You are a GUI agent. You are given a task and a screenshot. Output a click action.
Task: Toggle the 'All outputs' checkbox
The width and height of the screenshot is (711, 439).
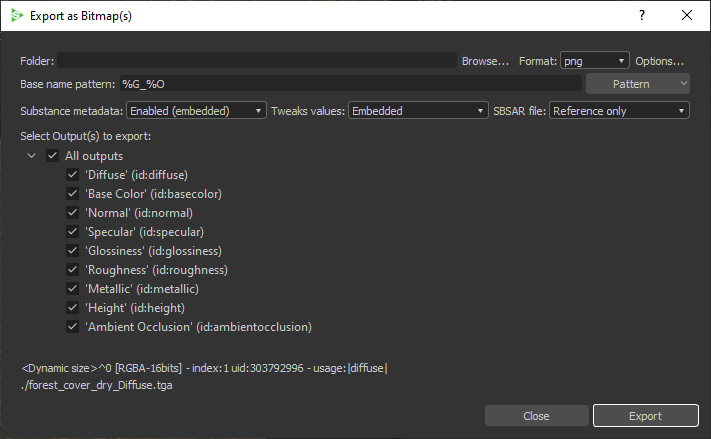(x=53, y=156)
